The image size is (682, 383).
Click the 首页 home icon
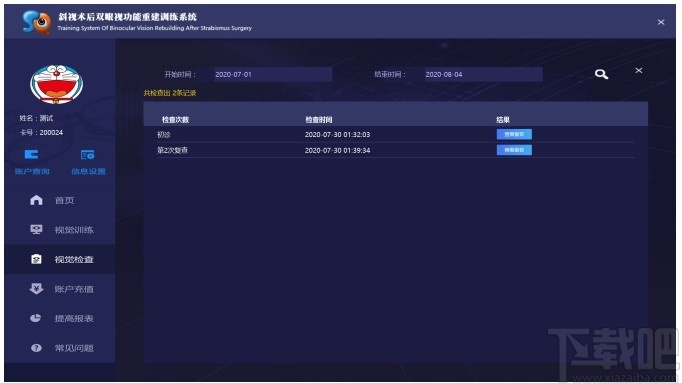point(37,200)
